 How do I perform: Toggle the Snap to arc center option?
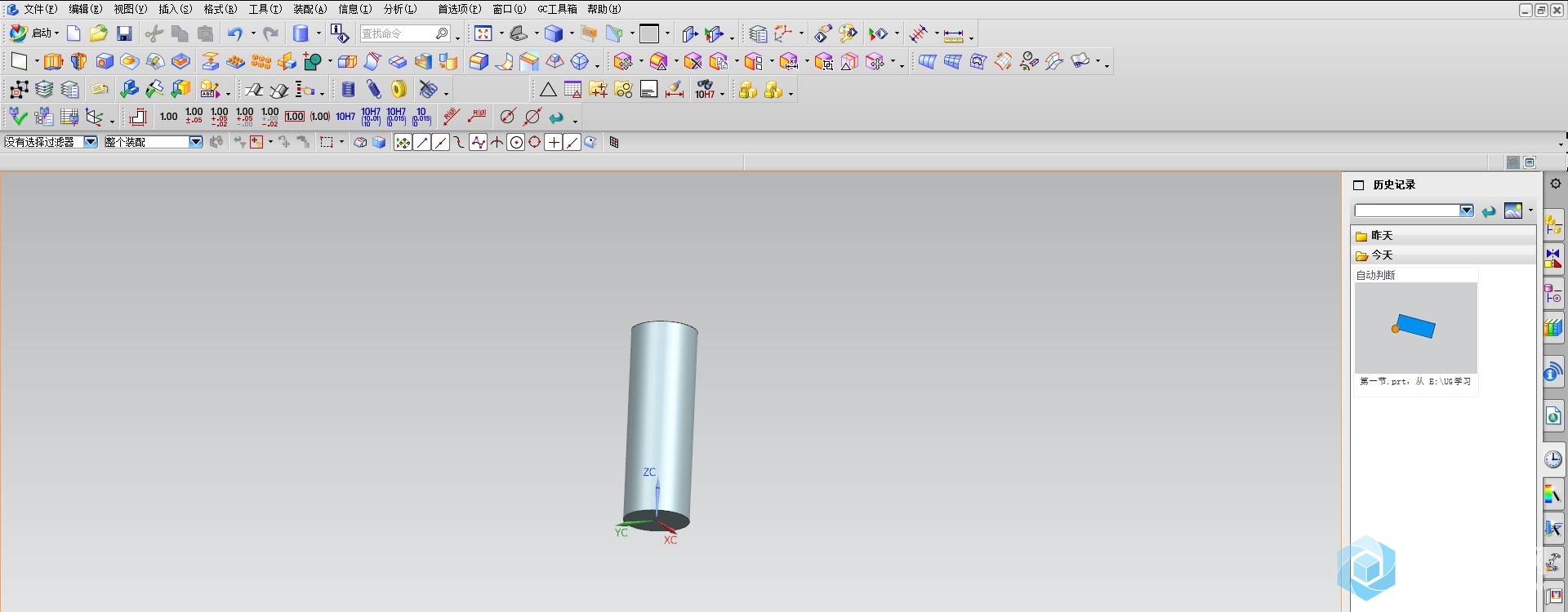516,142
